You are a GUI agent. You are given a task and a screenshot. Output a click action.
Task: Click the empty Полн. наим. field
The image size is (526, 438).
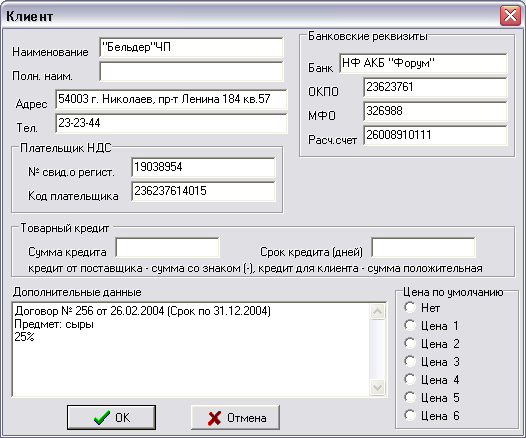(191, 71)
